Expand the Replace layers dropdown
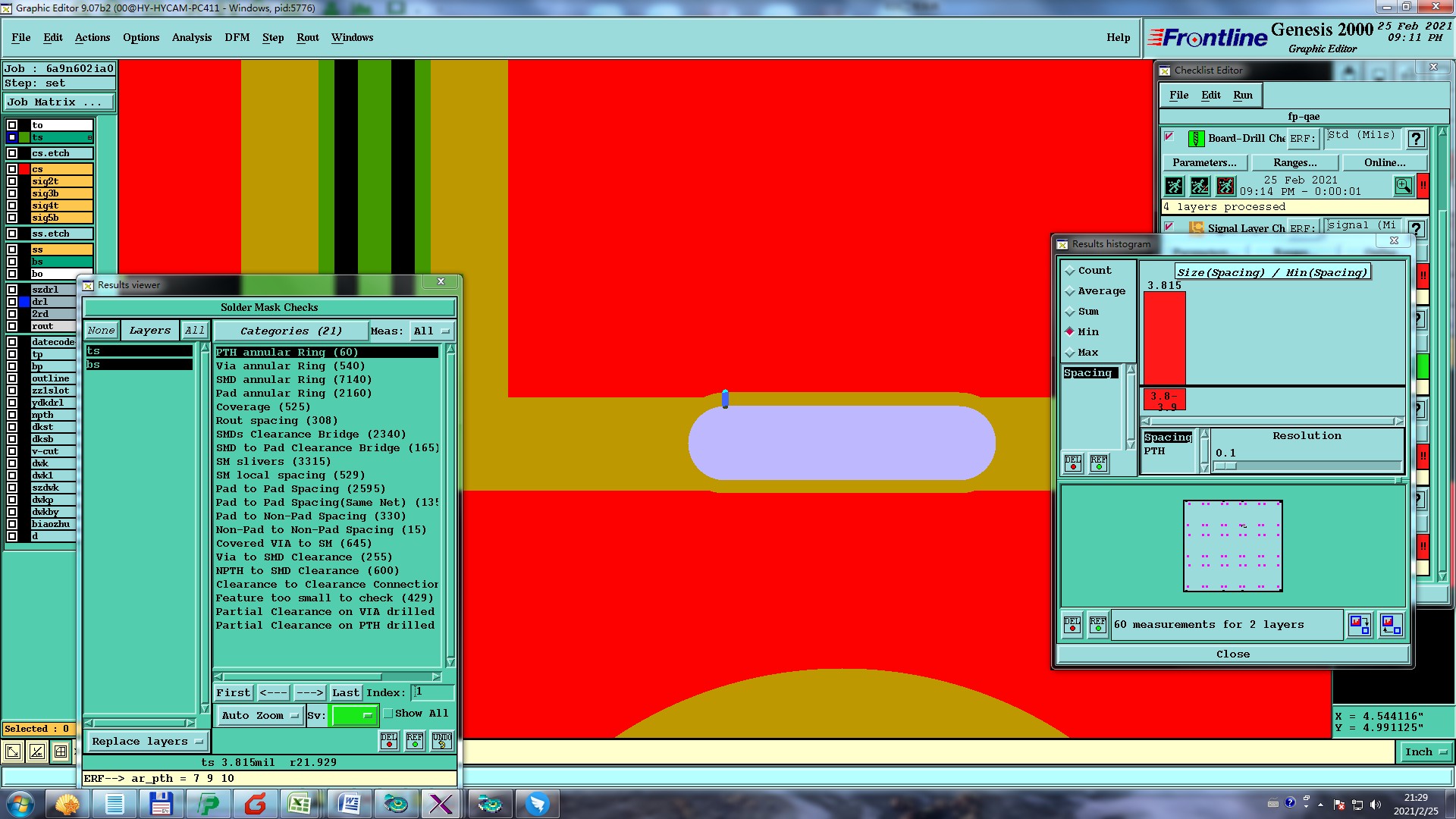This screenshot has width=1456, height=819. (147, 742)
